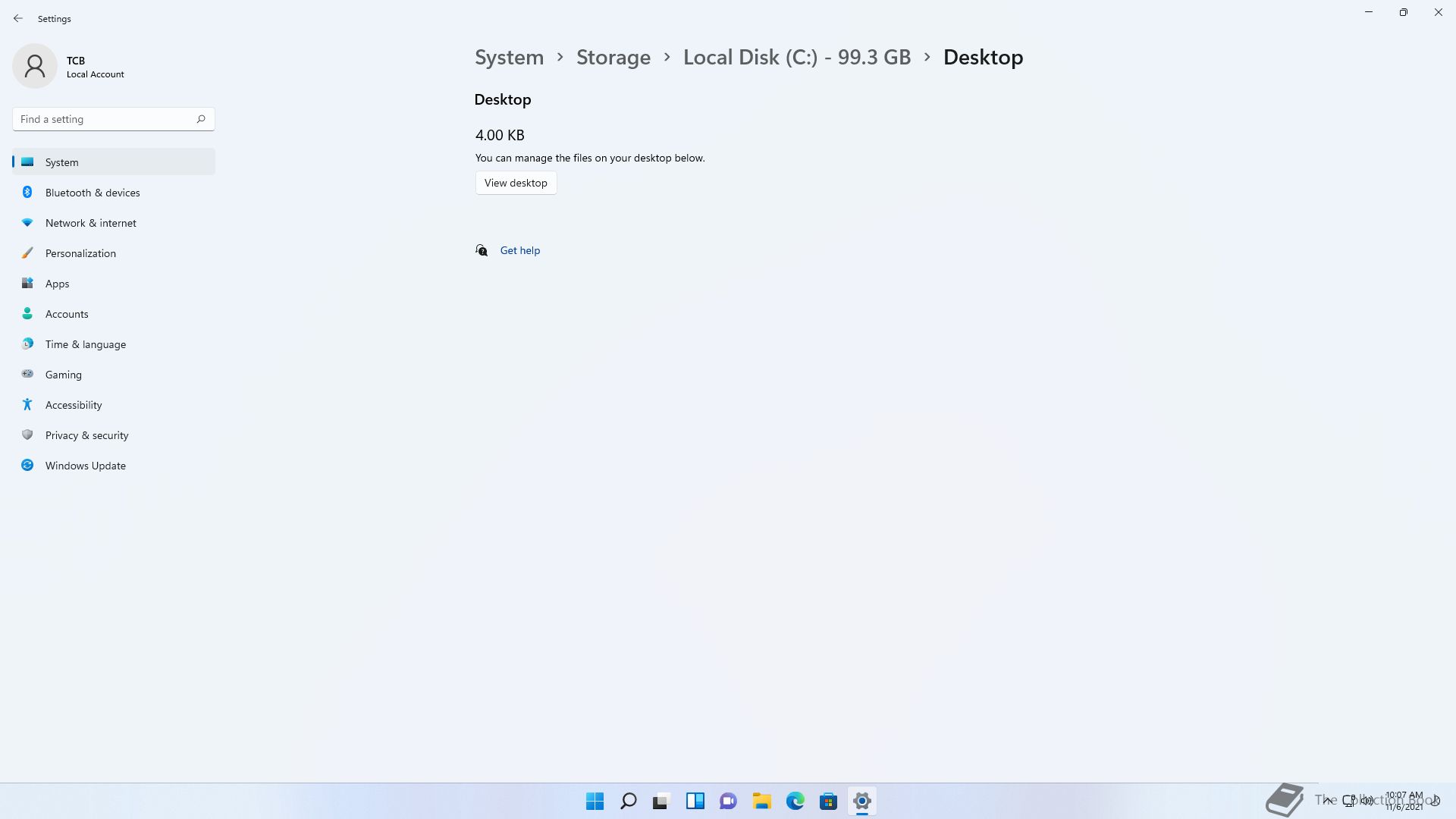The height and width of the screenshot is (819, 1456).
Task: Go to Storage in the breadcrumb
Action: click(x=613, y=58)
